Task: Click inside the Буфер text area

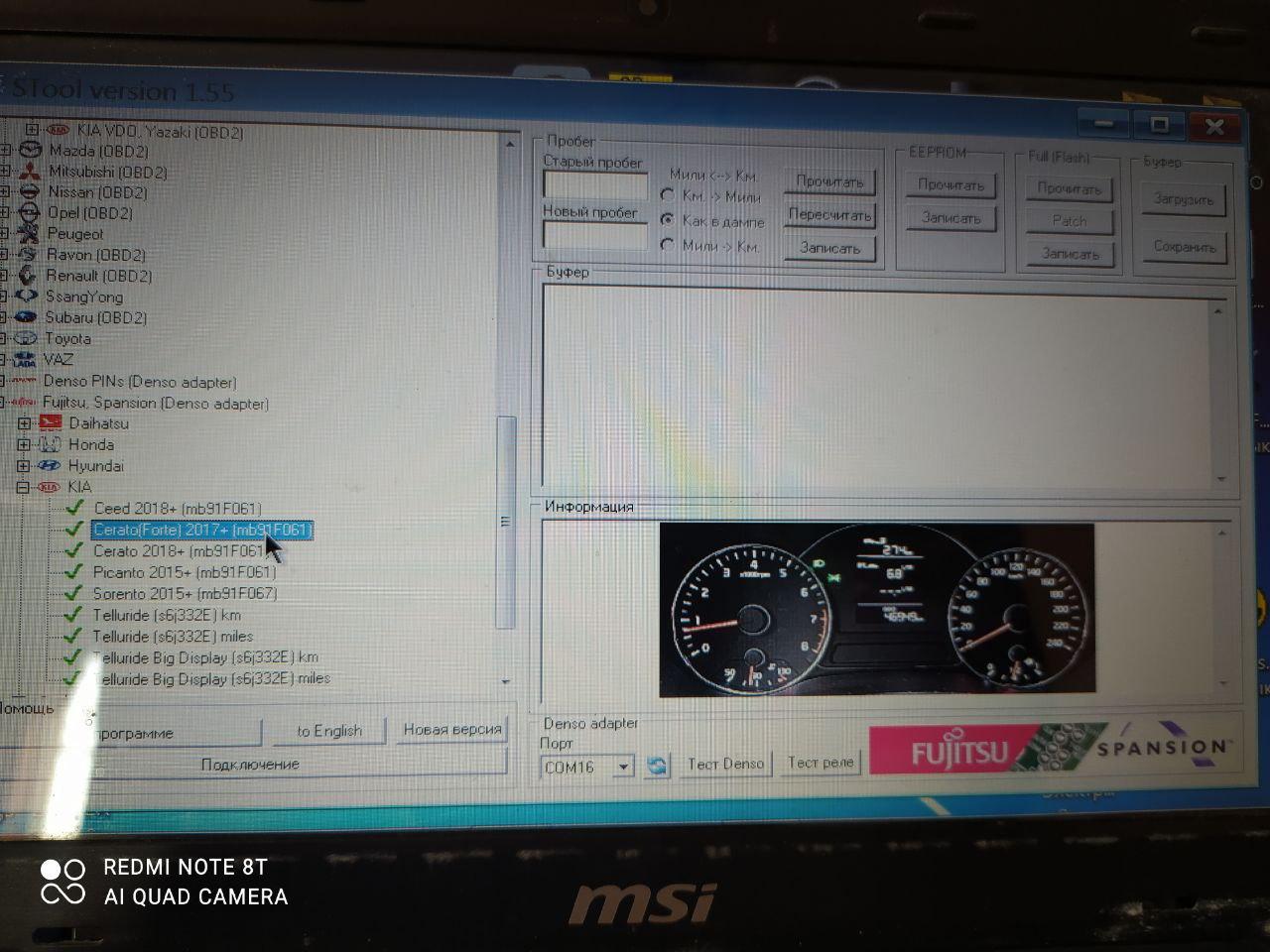Action: coord(877,388)
